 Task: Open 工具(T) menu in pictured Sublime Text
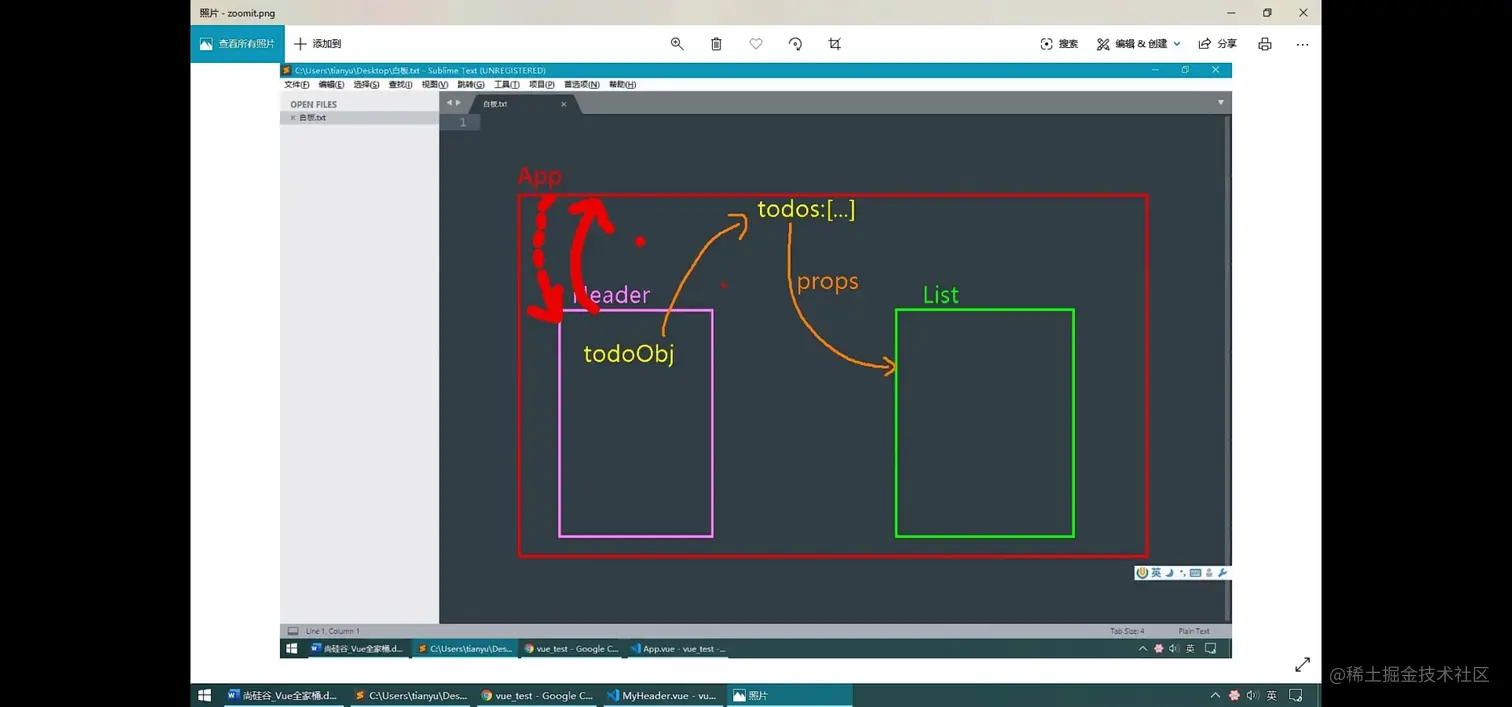pyautogui.click(x=507, y=85)
